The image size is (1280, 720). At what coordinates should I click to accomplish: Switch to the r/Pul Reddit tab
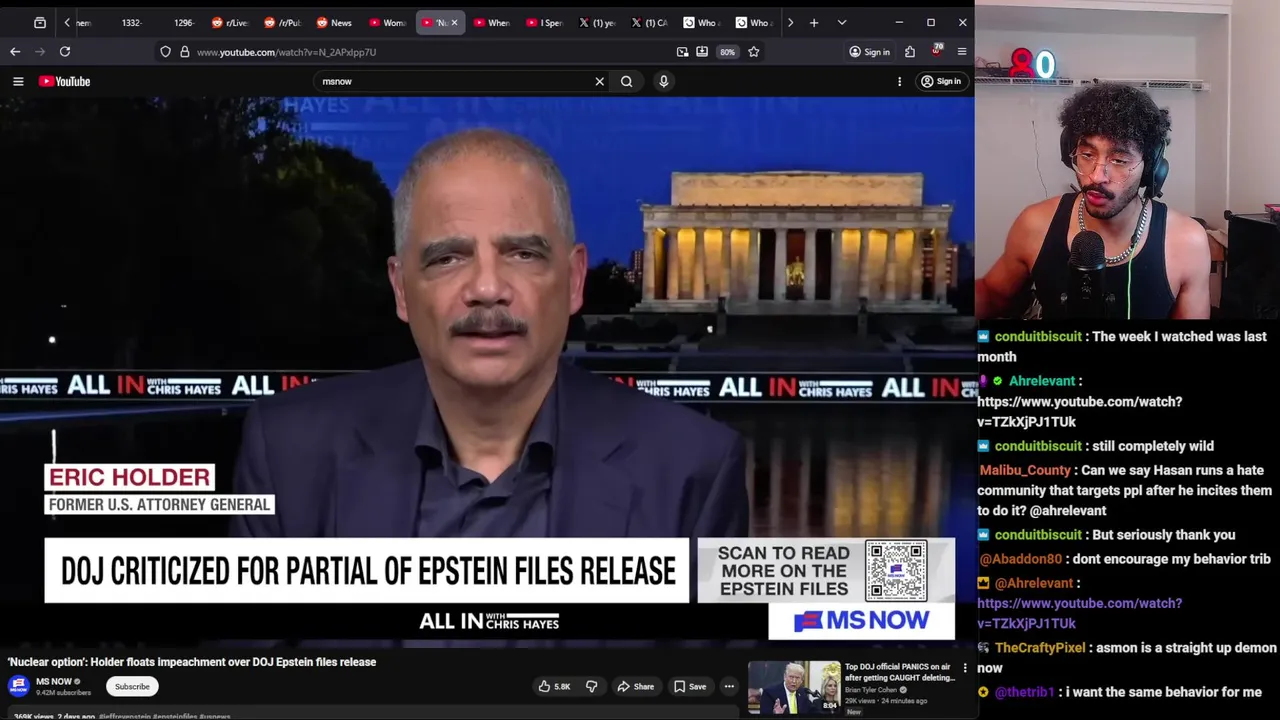pyautogui.click(x=282, y=22)
